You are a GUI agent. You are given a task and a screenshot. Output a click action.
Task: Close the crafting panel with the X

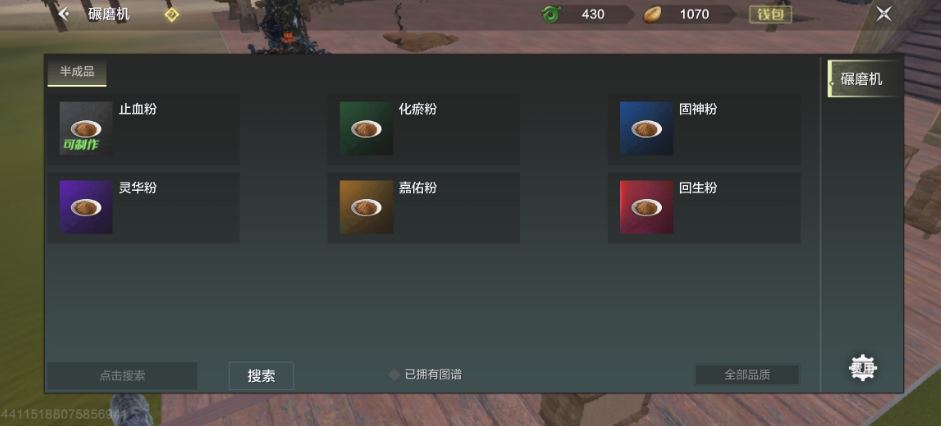point(883,14)
